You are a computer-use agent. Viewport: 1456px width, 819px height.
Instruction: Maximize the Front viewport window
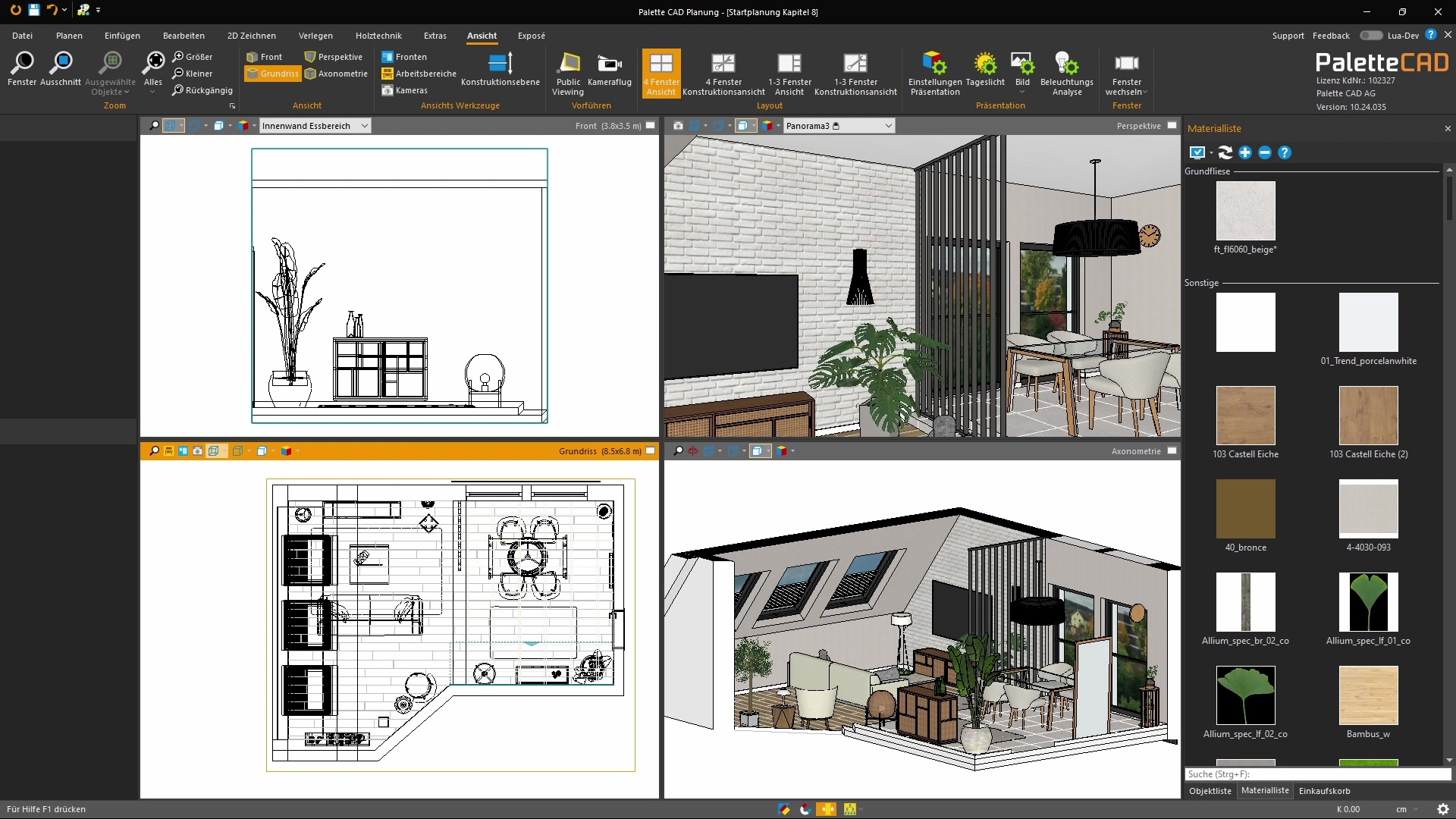pyautogui.click(x=651, y=126)
